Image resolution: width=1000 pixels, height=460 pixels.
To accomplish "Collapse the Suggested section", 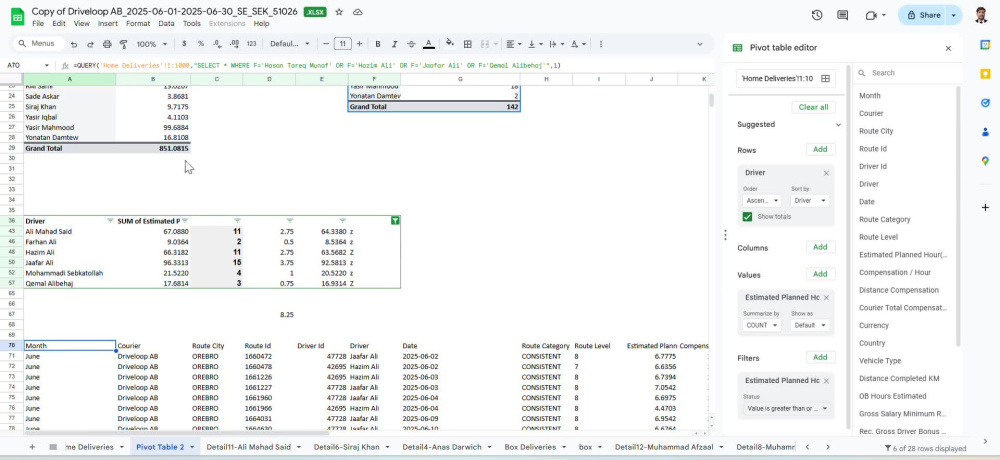I will click(x=838, y=125).
